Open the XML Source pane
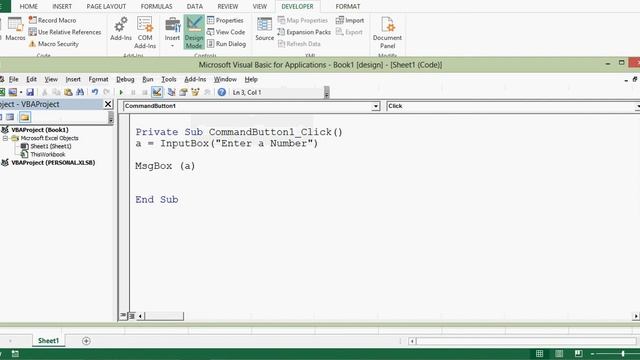The height and width of the screenshot is (360, 640). [264, 29]
